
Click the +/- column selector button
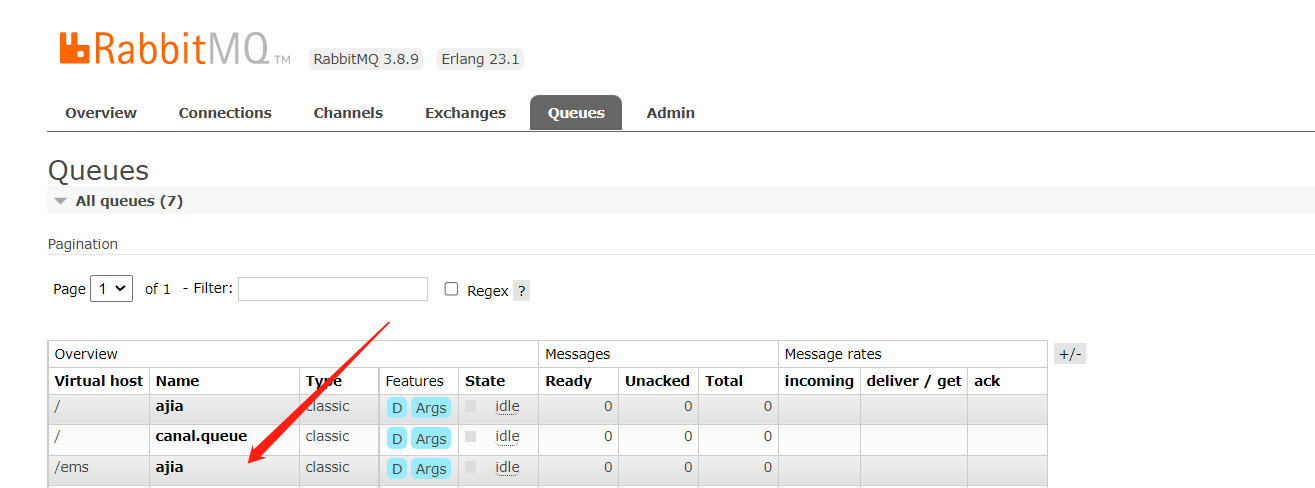pos(1070,354)
